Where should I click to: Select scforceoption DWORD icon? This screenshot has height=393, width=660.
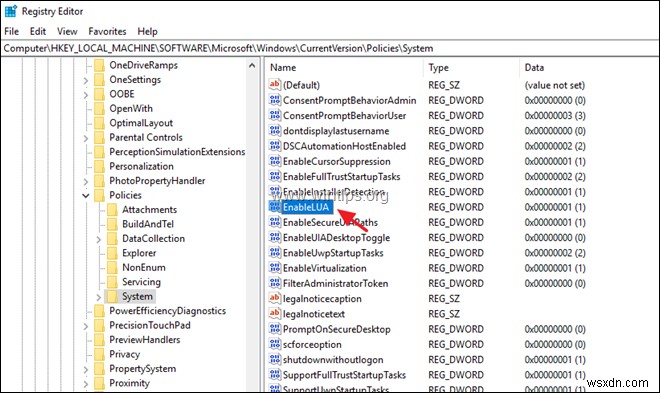(x=274, y=344)
